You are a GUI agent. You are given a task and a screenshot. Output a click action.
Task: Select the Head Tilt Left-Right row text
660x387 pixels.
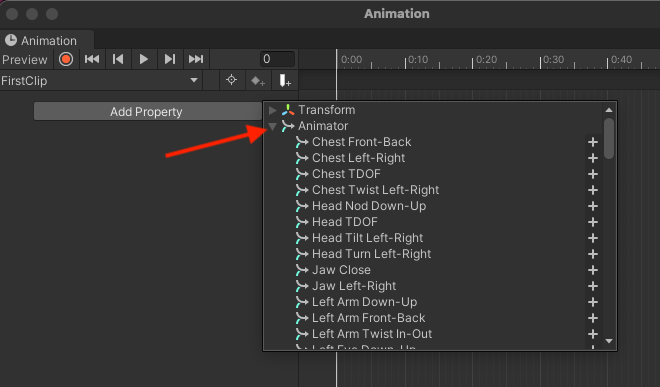pos(367,238)
